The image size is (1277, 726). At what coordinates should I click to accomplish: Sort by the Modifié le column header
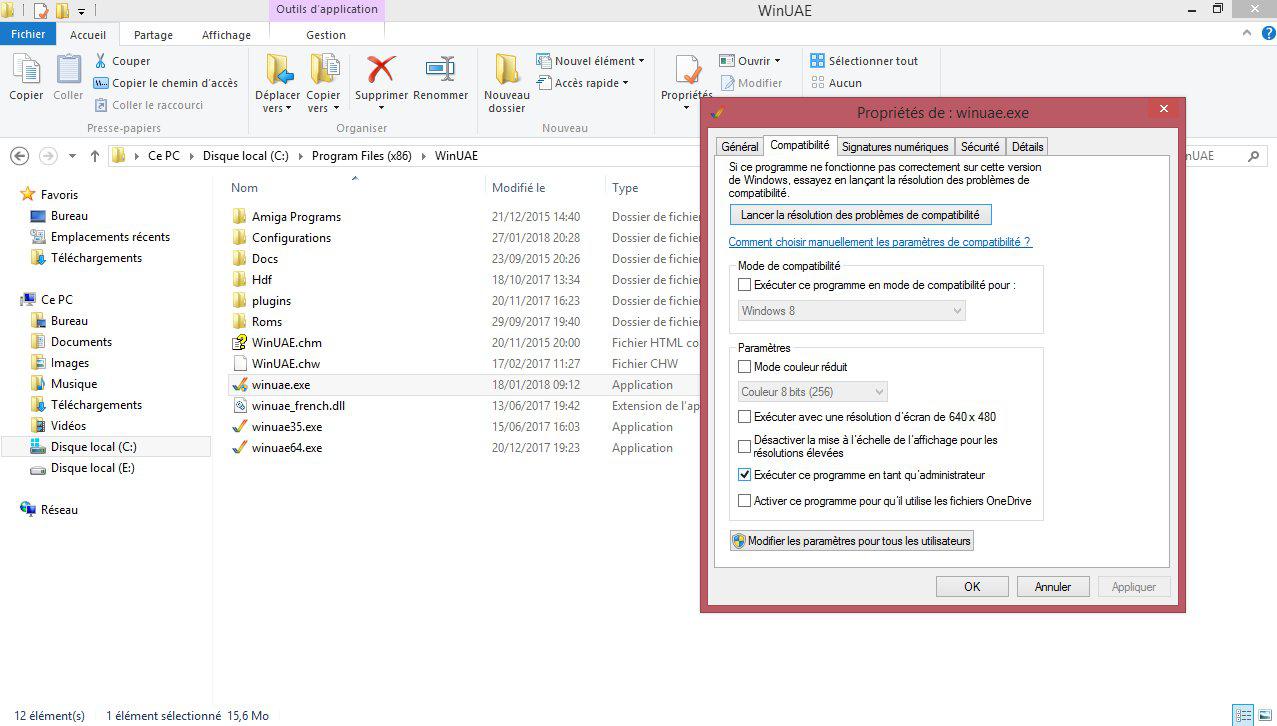coord(518,188)
